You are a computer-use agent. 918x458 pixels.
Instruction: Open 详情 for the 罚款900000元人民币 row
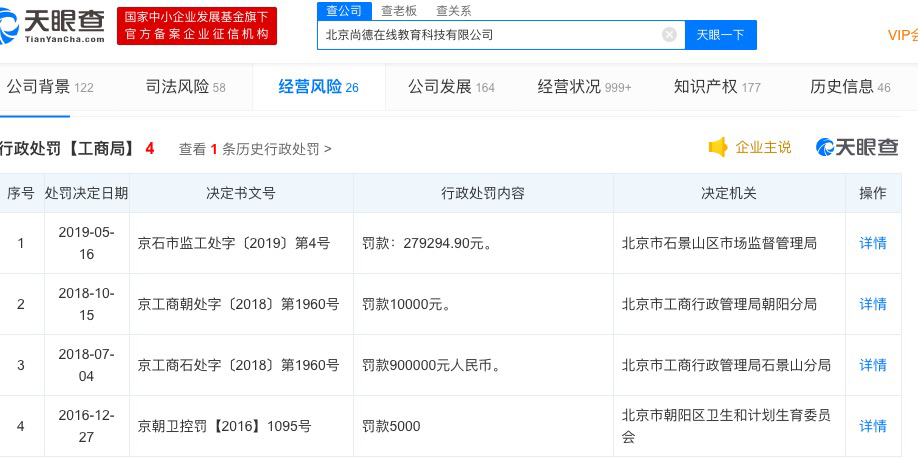pyautogui.click(x=872, y=365)
